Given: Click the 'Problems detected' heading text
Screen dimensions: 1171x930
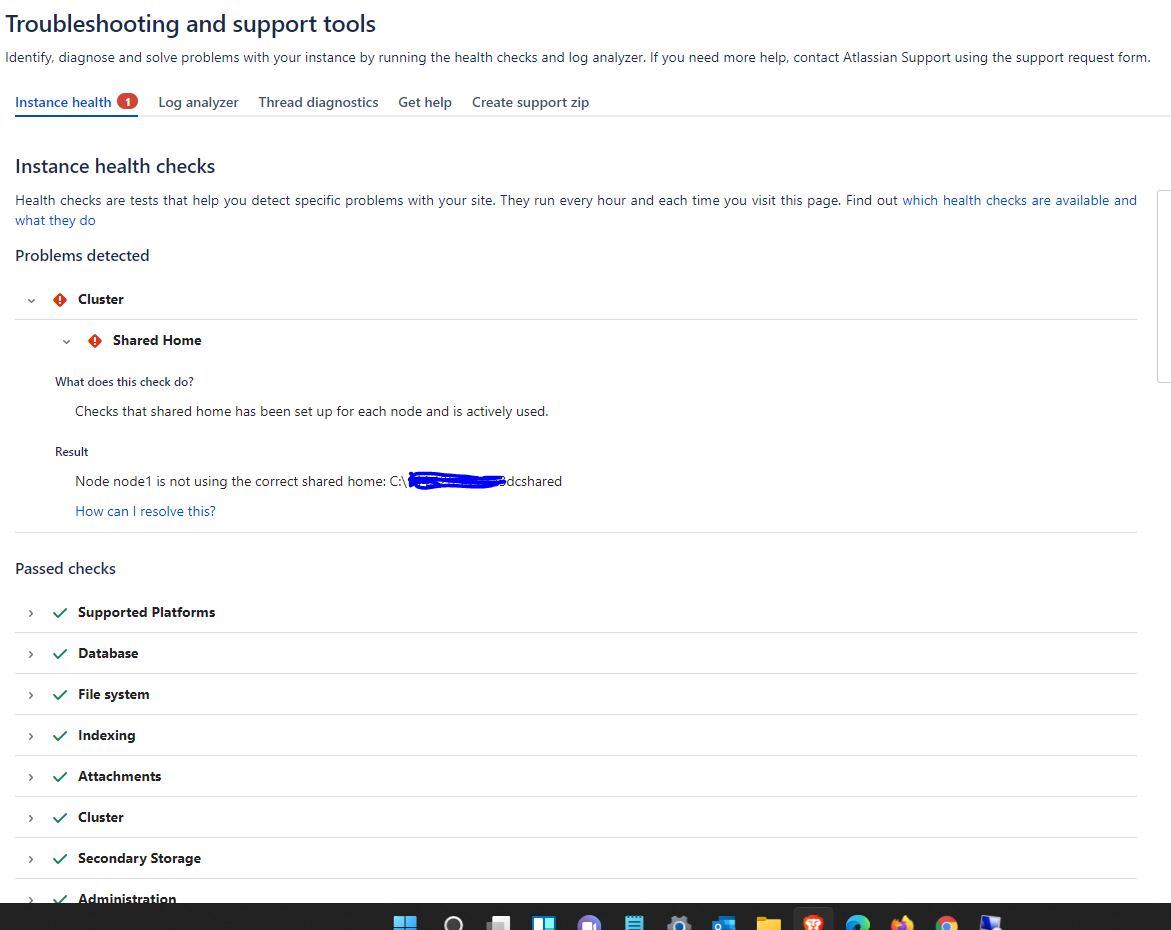Looking at the screenshot, I should (x=82, y=255).
